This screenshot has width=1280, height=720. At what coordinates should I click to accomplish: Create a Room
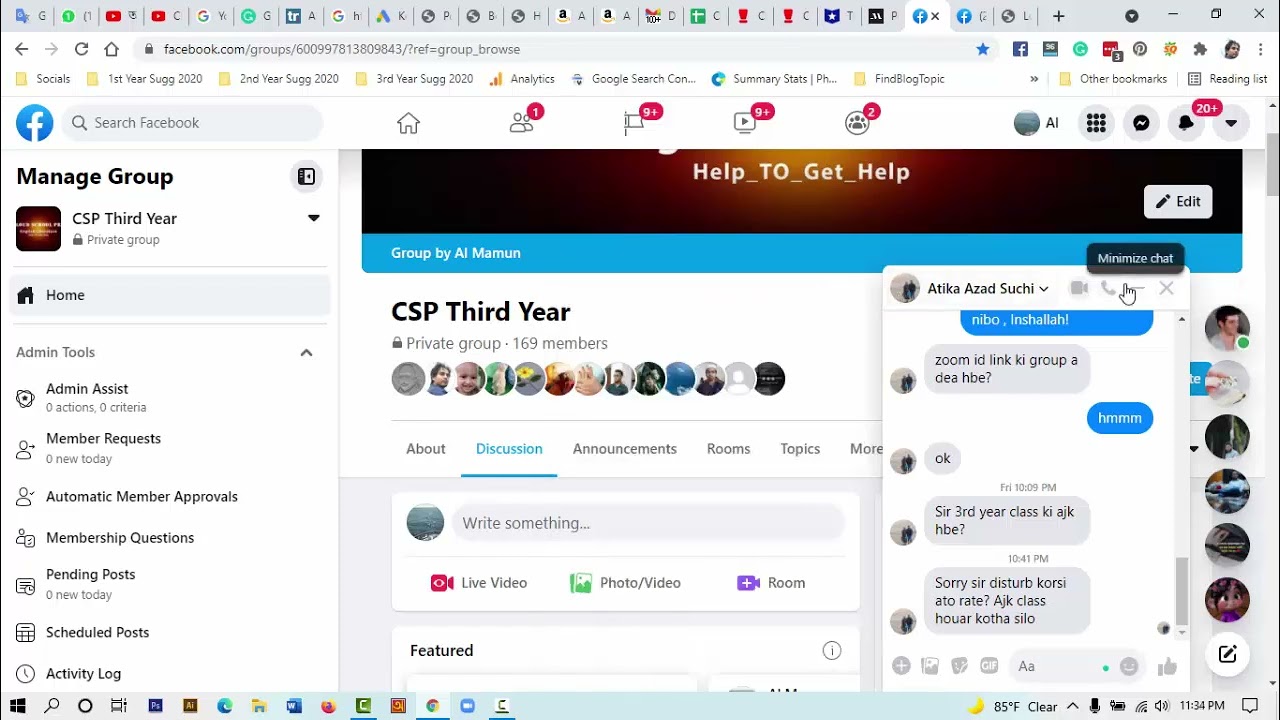[x=770, y=583]
